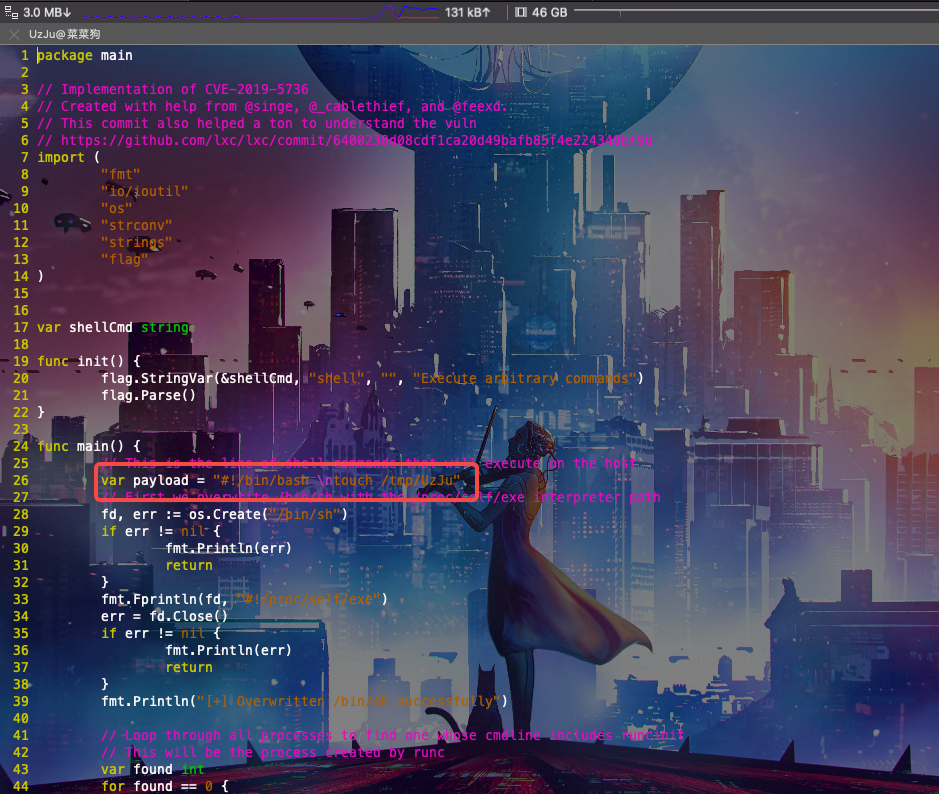Click the "func init() {" line
Viewport: 939px width, 794px height.
click(x=89, y=362)
